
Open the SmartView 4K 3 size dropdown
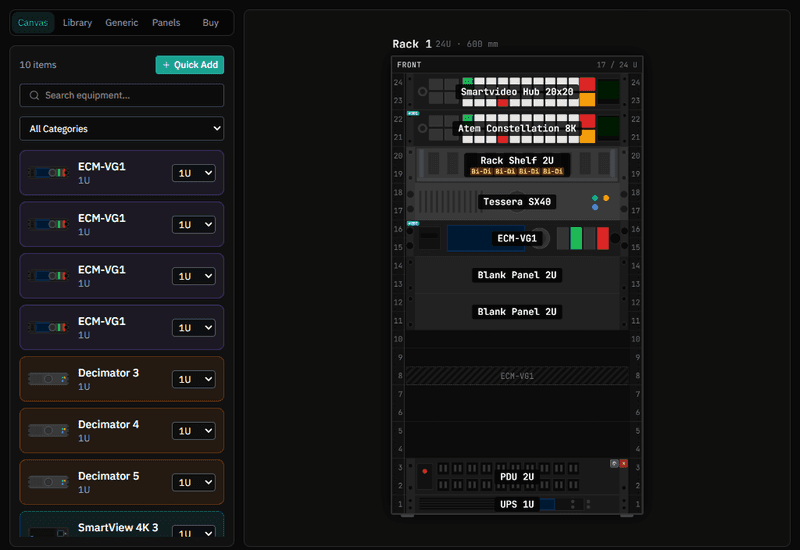coord(193,532)
